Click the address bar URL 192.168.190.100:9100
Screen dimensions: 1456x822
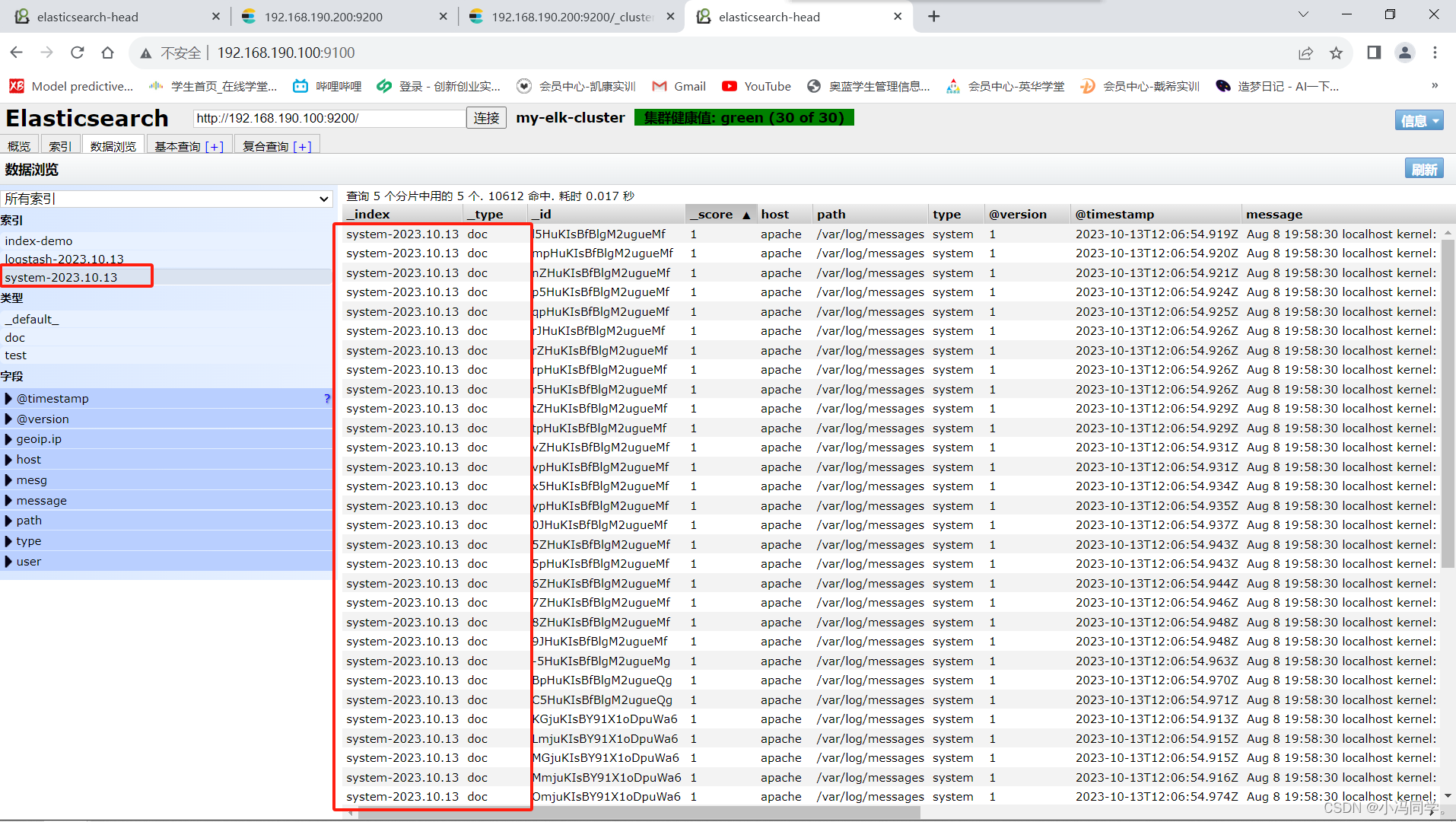coord(286,53)
